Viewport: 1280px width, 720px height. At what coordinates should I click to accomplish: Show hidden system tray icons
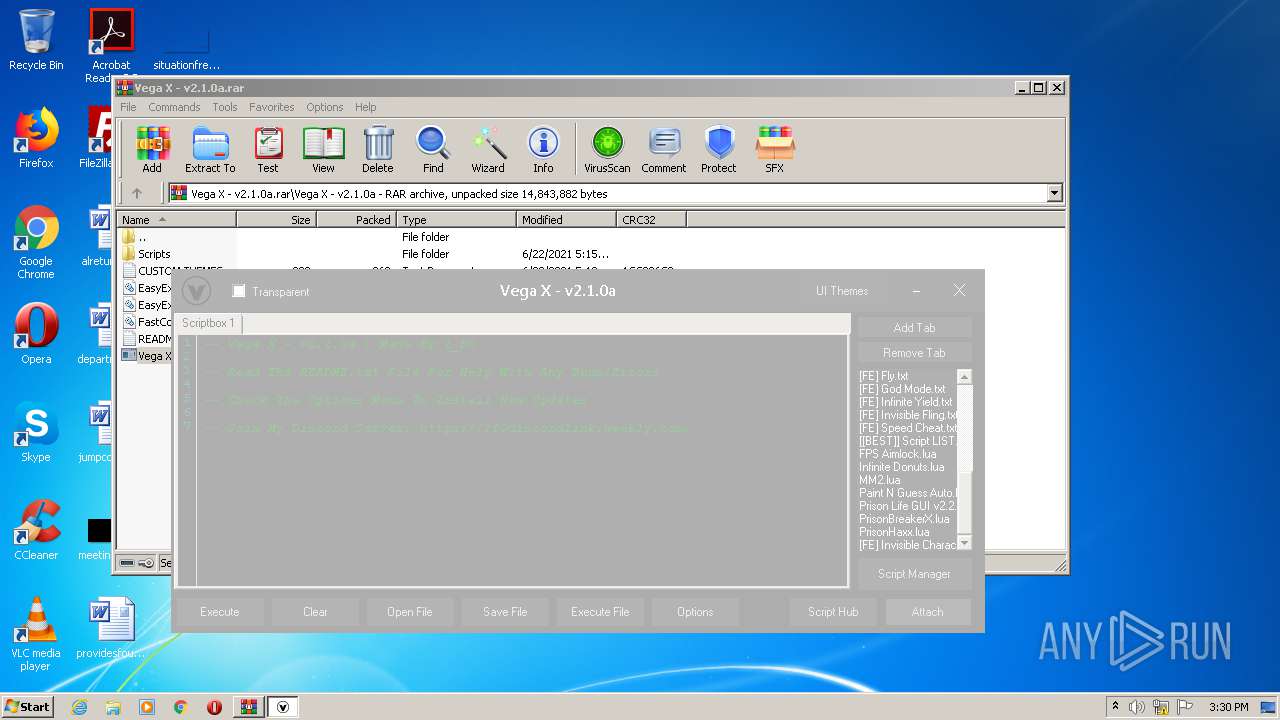pos(1115,707)
